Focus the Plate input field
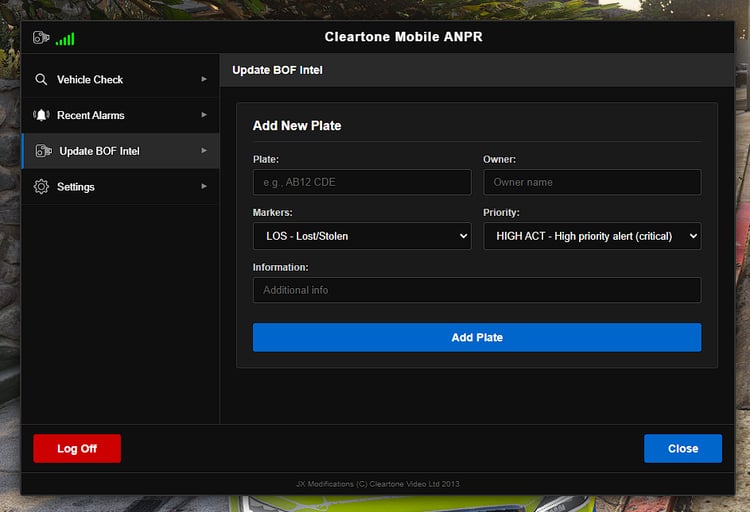This screenshot has height=512, width=750. coord(362,182)
